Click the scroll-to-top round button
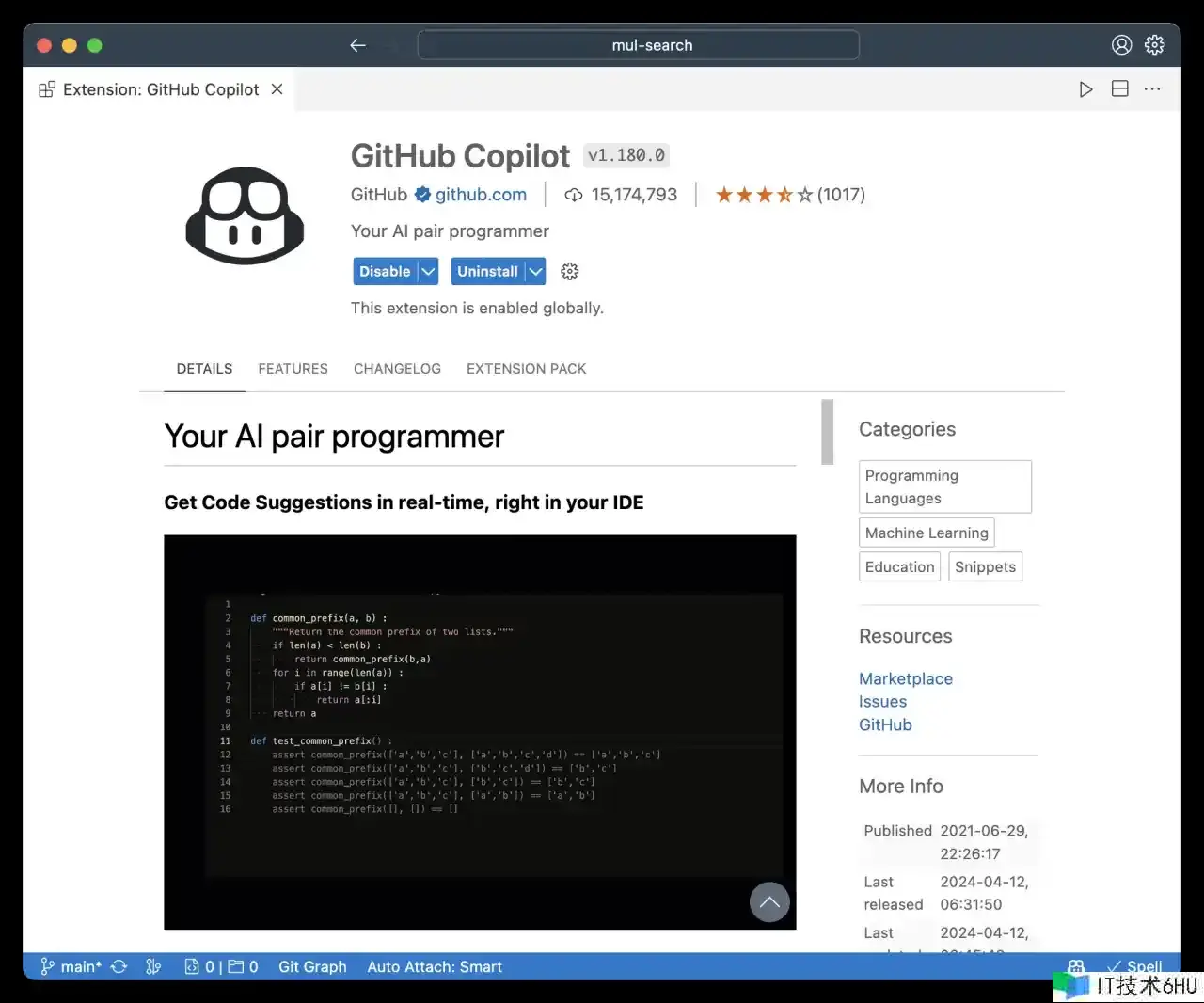This screenshot has height=1003, width=1204. (x=769, y=901)
